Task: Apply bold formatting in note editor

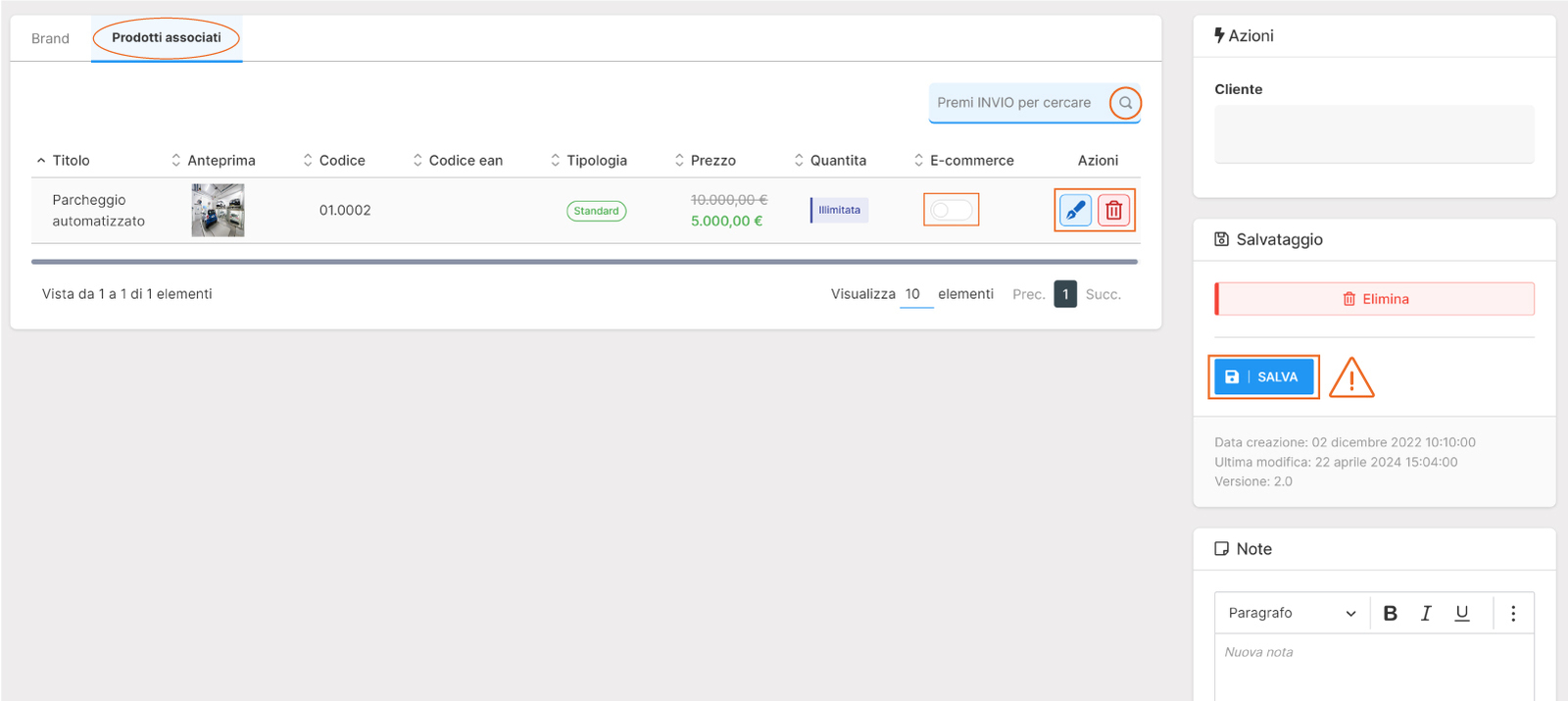Action: pos(1390,613)
